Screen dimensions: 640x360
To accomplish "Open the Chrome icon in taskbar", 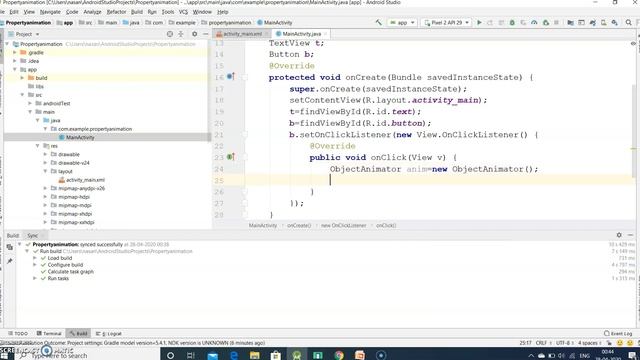I will [339, 355].
